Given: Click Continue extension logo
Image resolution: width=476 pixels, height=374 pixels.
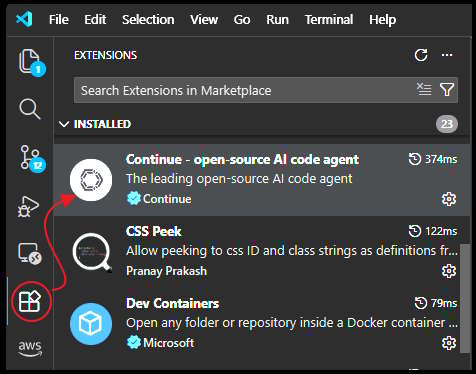Looking at the screenshot, I should (x=91, y=180).
